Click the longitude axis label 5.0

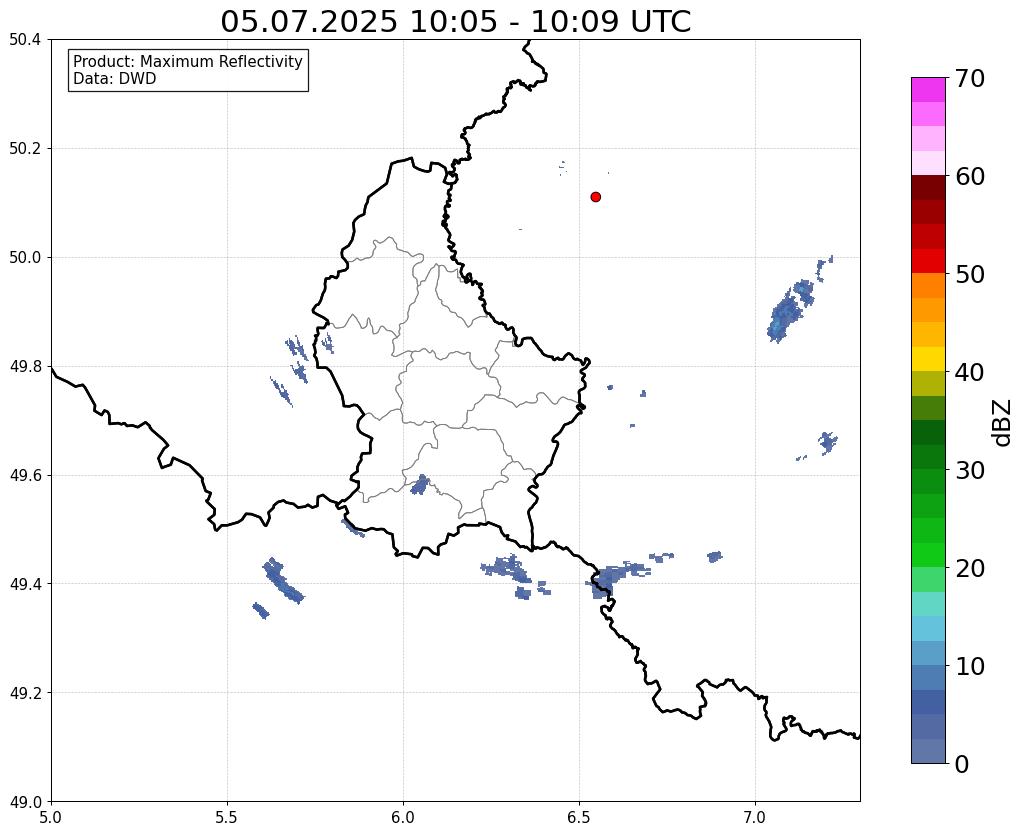tap(51, 818)
